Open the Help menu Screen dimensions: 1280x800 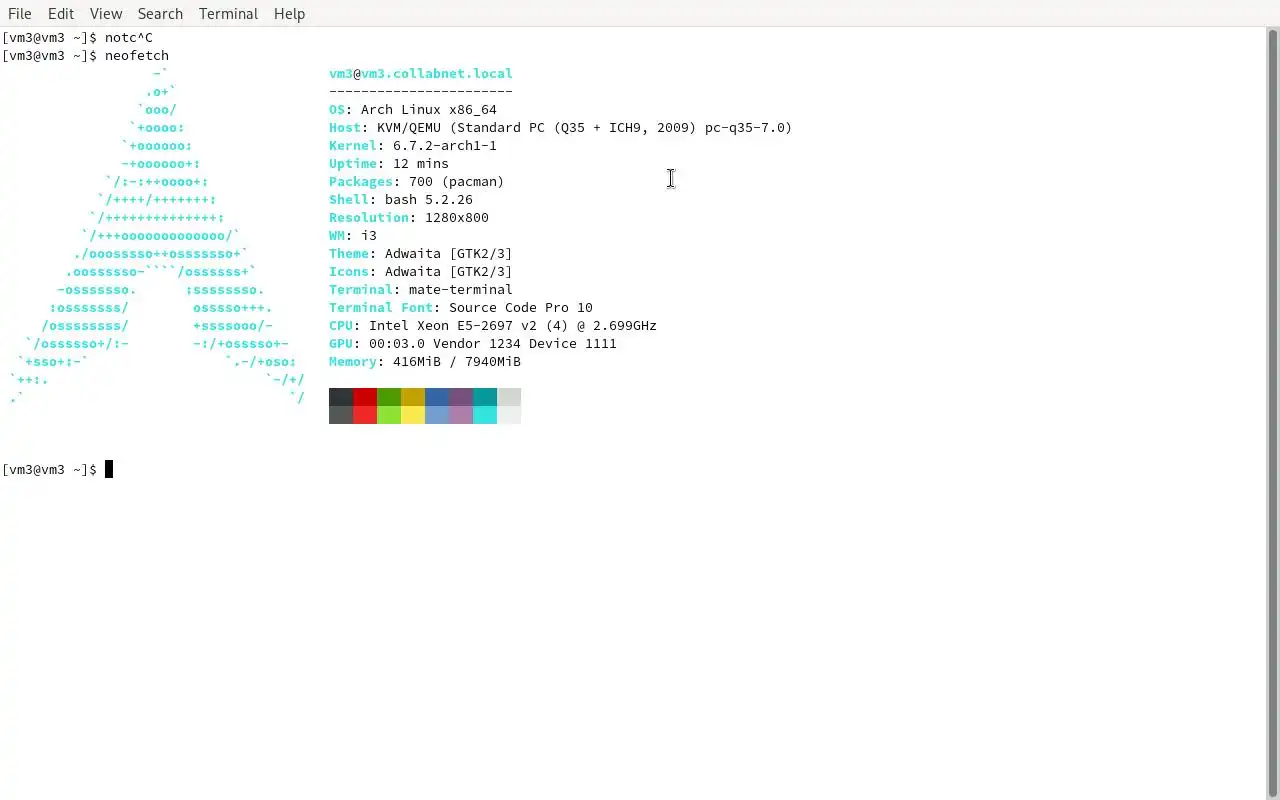(x=289, y=13)
